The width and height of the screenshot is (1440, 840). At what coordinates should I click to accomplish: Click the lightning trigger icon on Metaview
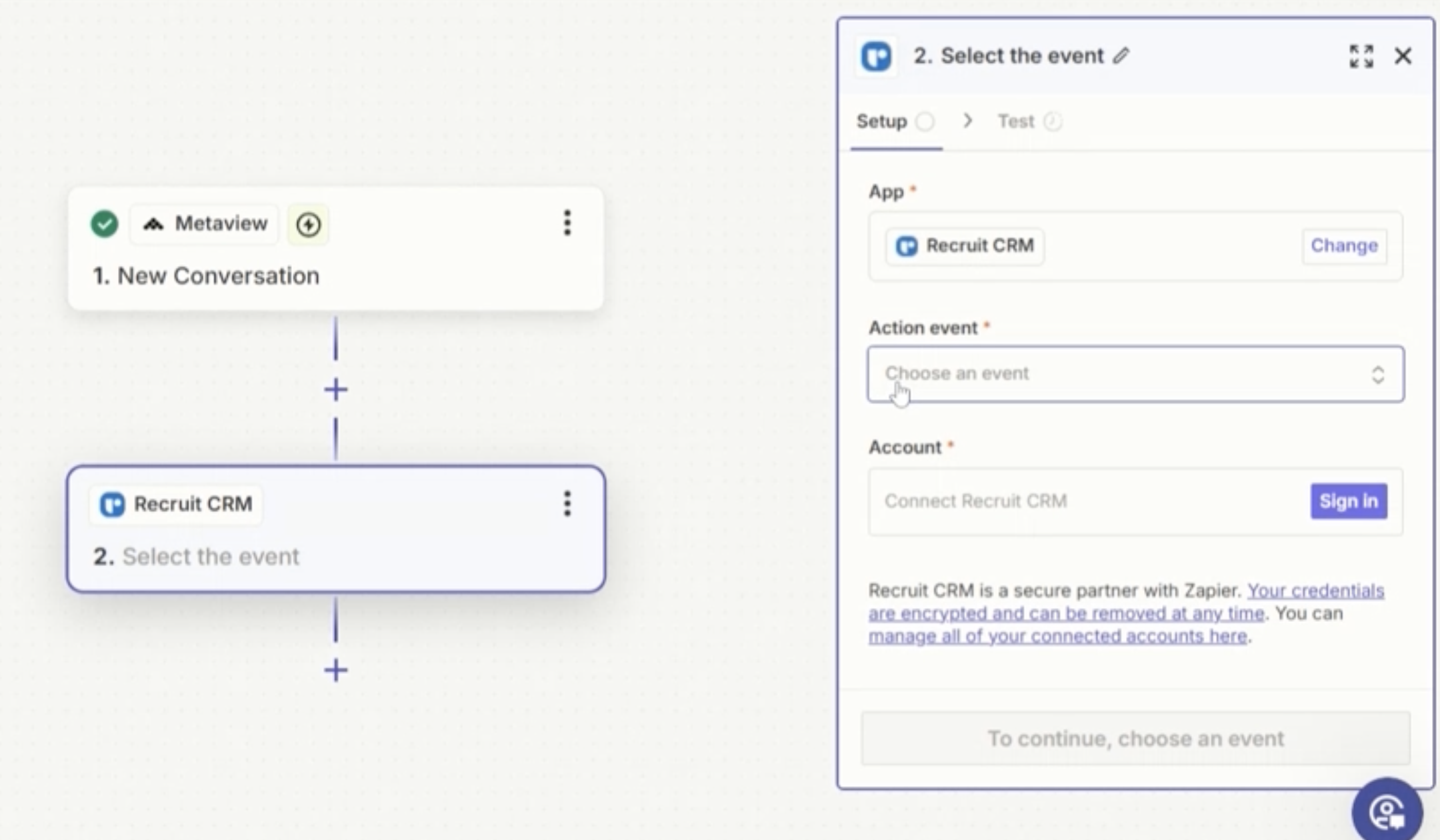tap(308, 224)
